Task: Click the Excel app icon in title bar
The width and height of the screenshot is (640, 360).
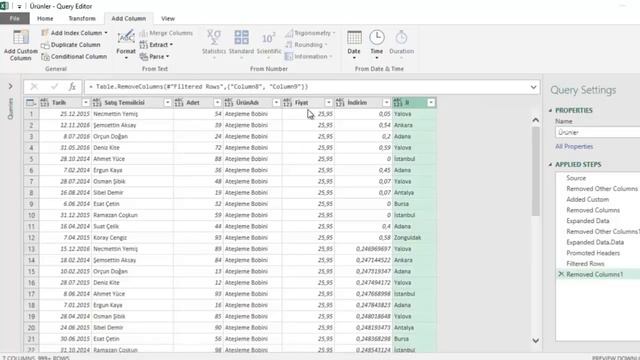Action: (4, 6)
